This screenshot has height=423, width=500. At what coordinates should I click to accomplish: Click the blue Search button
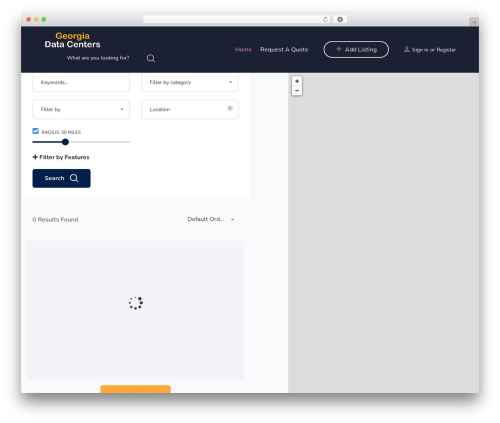tap(61, 178)
